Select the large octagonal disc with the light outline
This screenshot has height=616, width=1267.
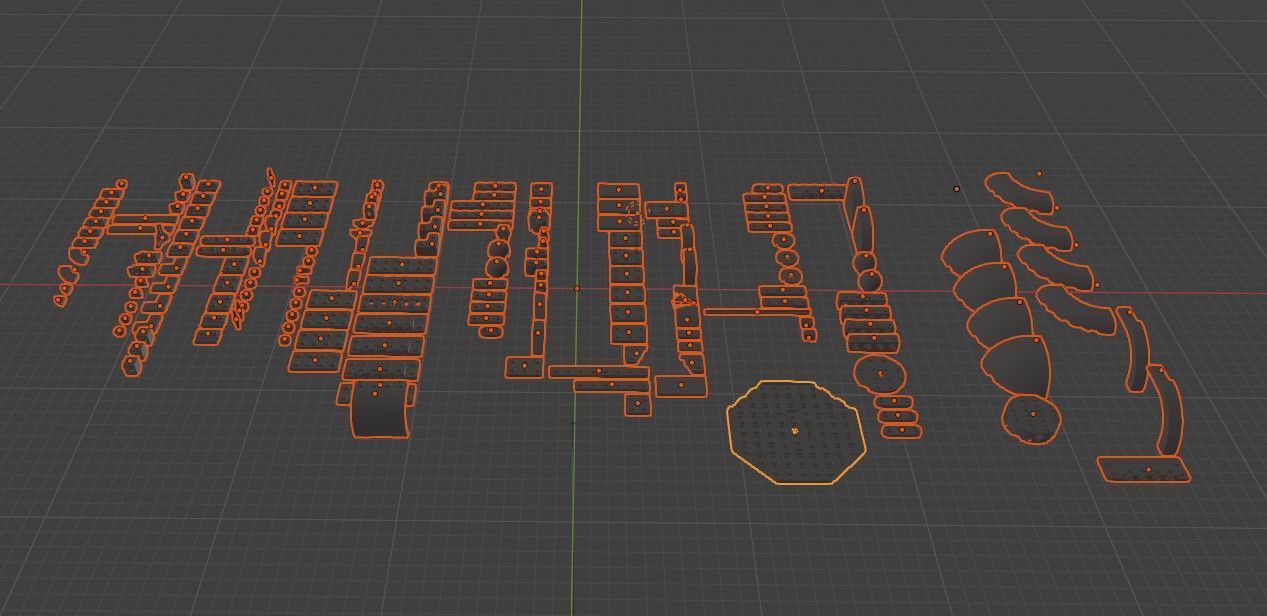tap(796, 432)
